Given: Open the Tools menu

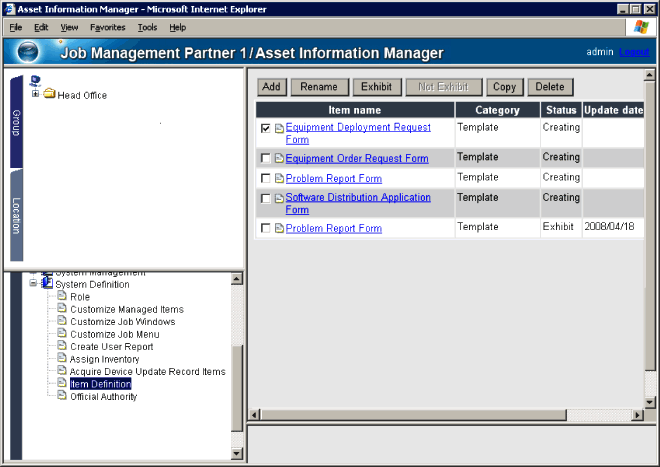Looking at the screenshot, I should tap(147, 27).
